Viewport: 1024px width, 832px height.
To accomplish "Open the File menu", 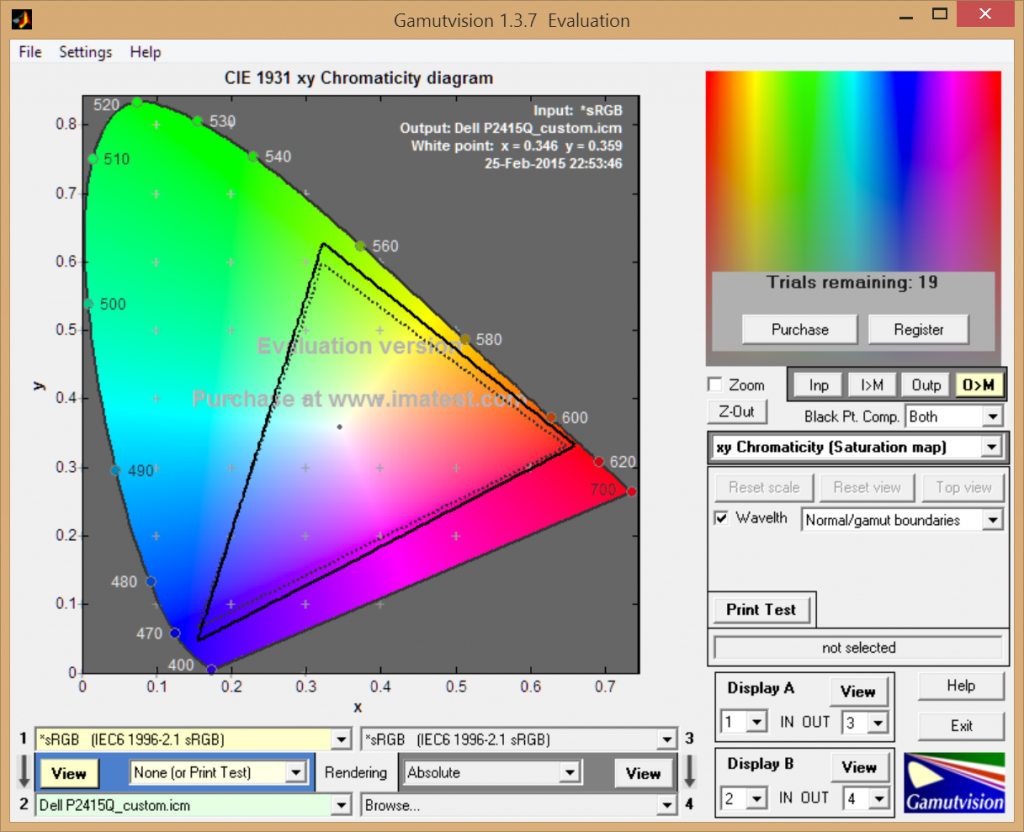I will pyautogui.click(x=30, y=52).
